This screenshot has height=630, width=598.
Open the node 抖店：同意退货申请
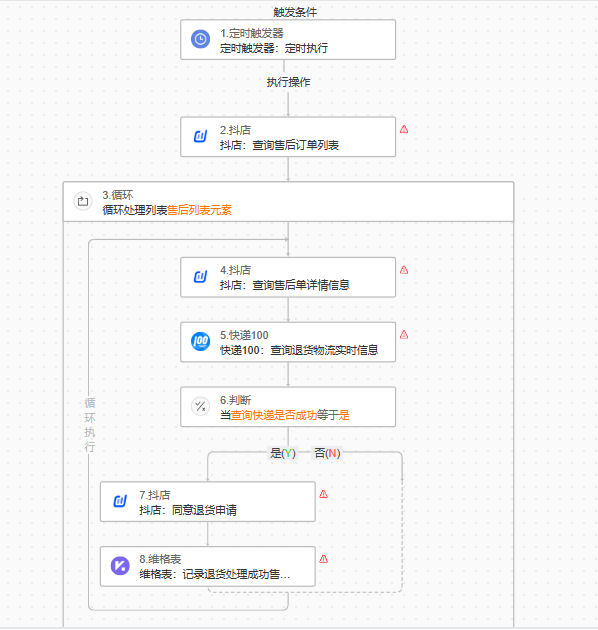[x=207, y=502]
